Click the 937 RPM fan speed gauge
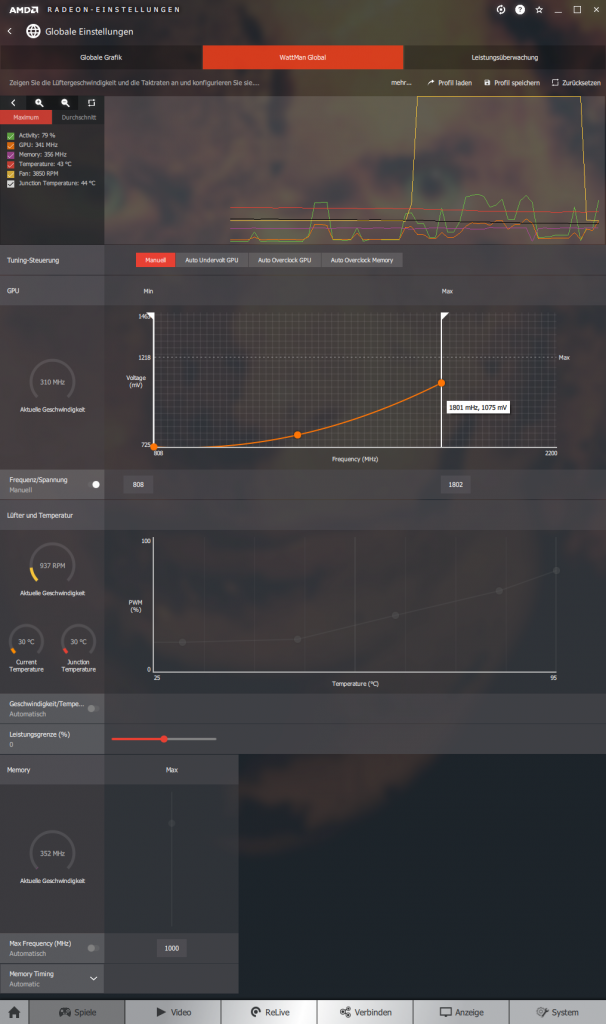 coord(52,563)
